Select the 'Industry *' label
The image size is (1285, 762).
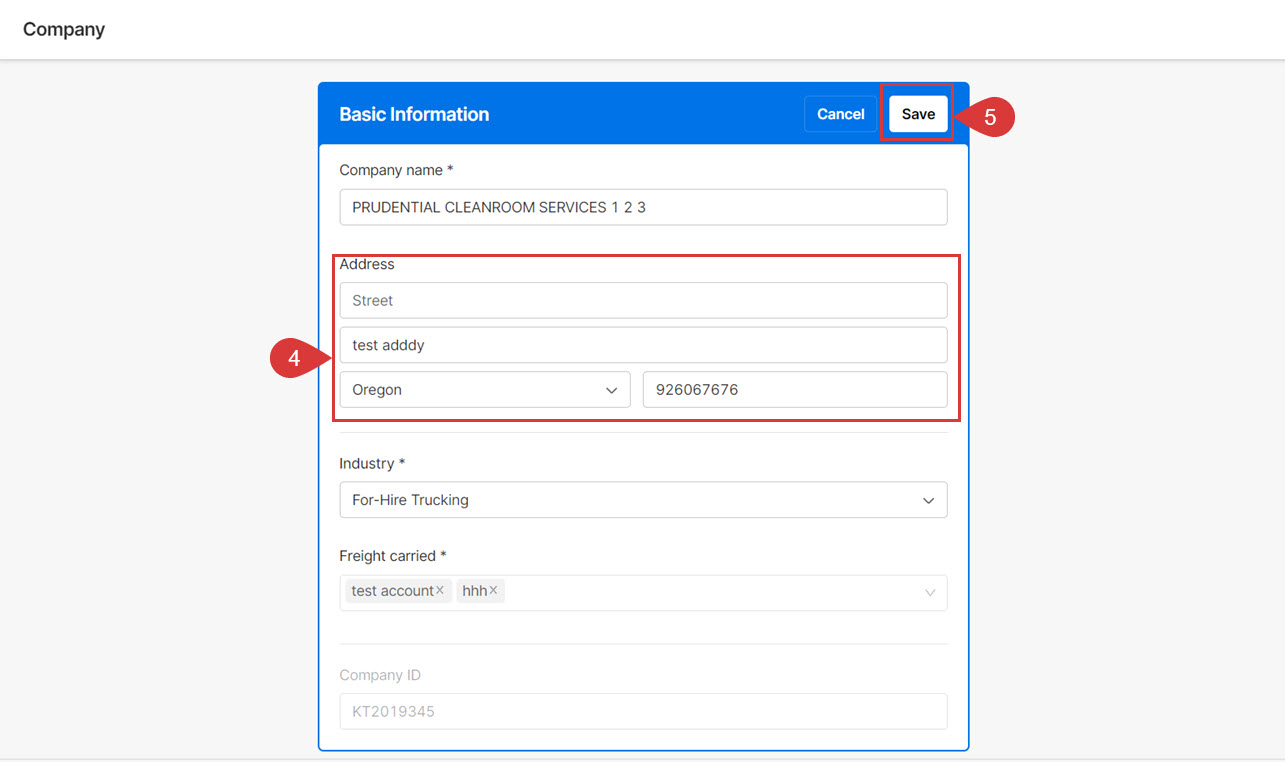click(x=372, y=463)
